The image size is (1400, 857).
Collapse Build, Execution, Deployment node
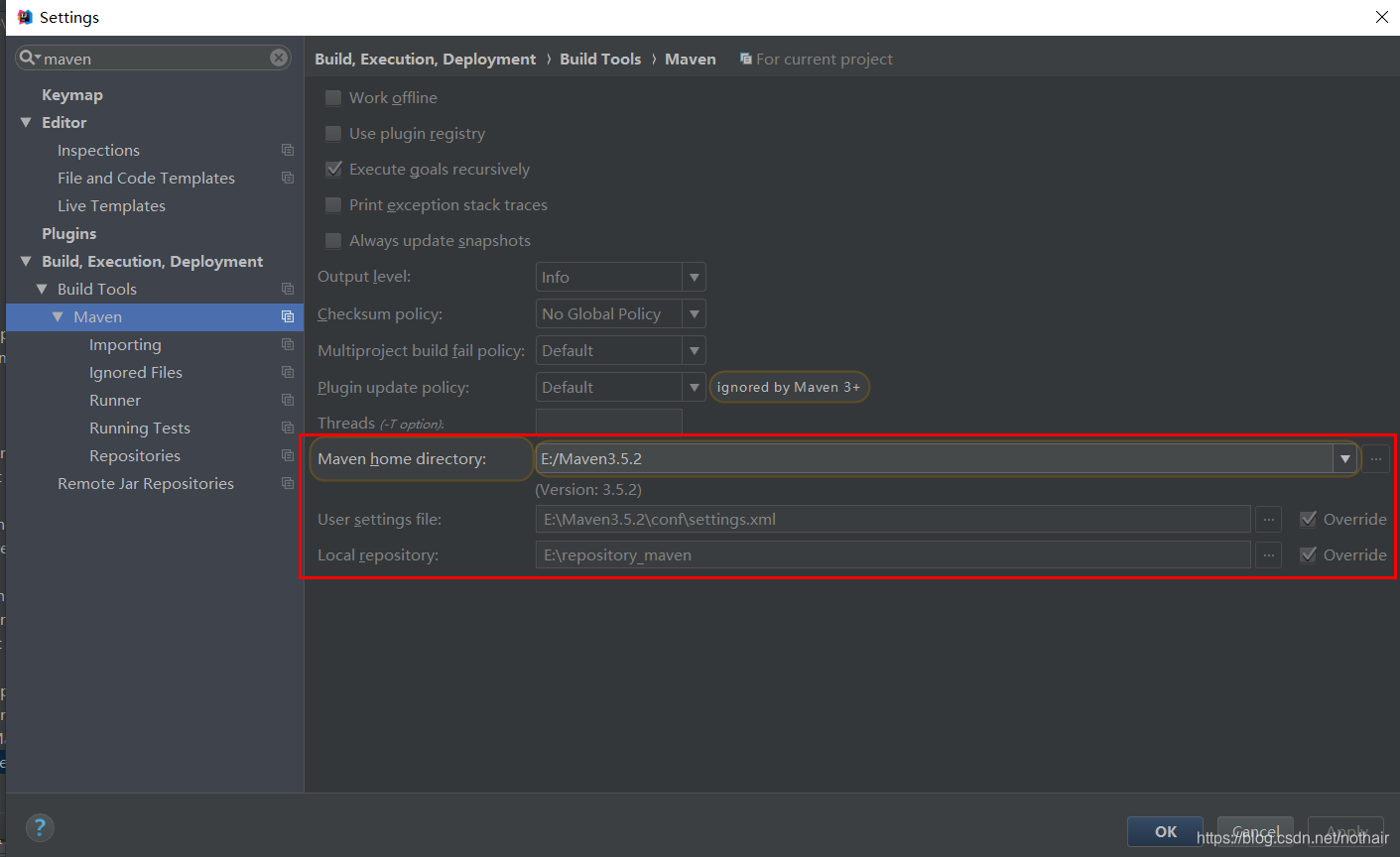[x=26, y=261]
